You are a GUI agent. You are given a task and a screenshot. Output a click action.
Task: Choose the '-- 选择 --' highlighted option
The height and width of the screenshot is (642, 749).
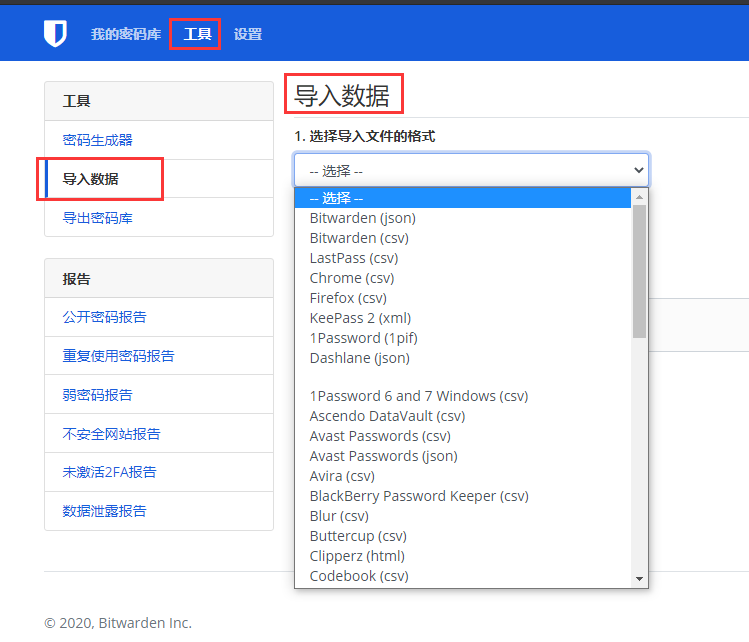point(462,198)
